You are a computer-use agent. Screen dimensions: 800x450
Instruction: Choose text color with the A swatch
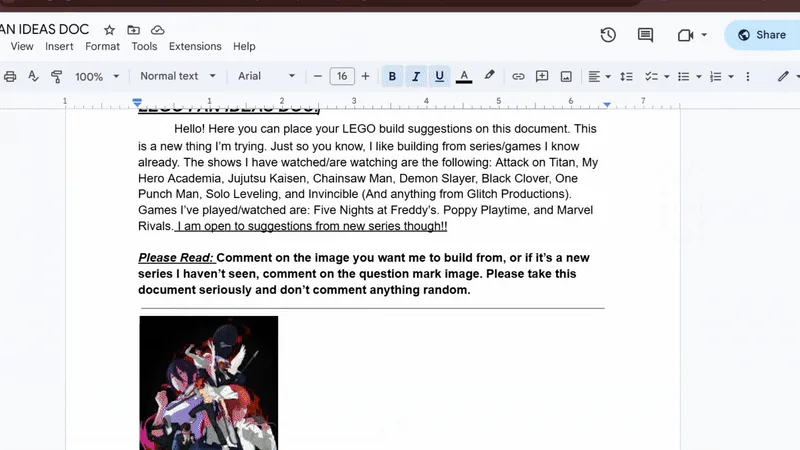(464, 77)
